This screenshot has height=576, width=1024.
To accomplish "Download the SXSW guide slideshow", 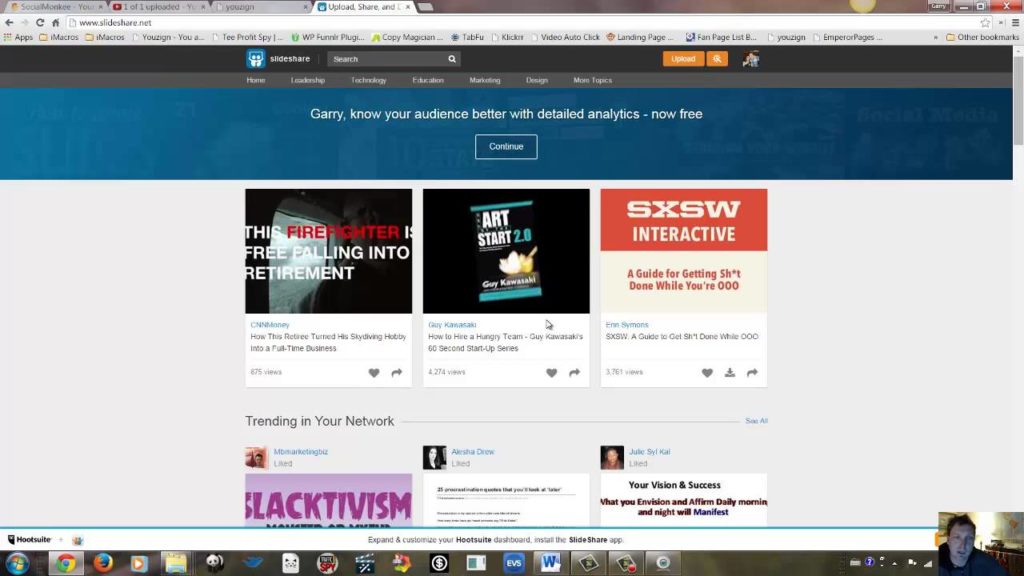I will (729, 372).
